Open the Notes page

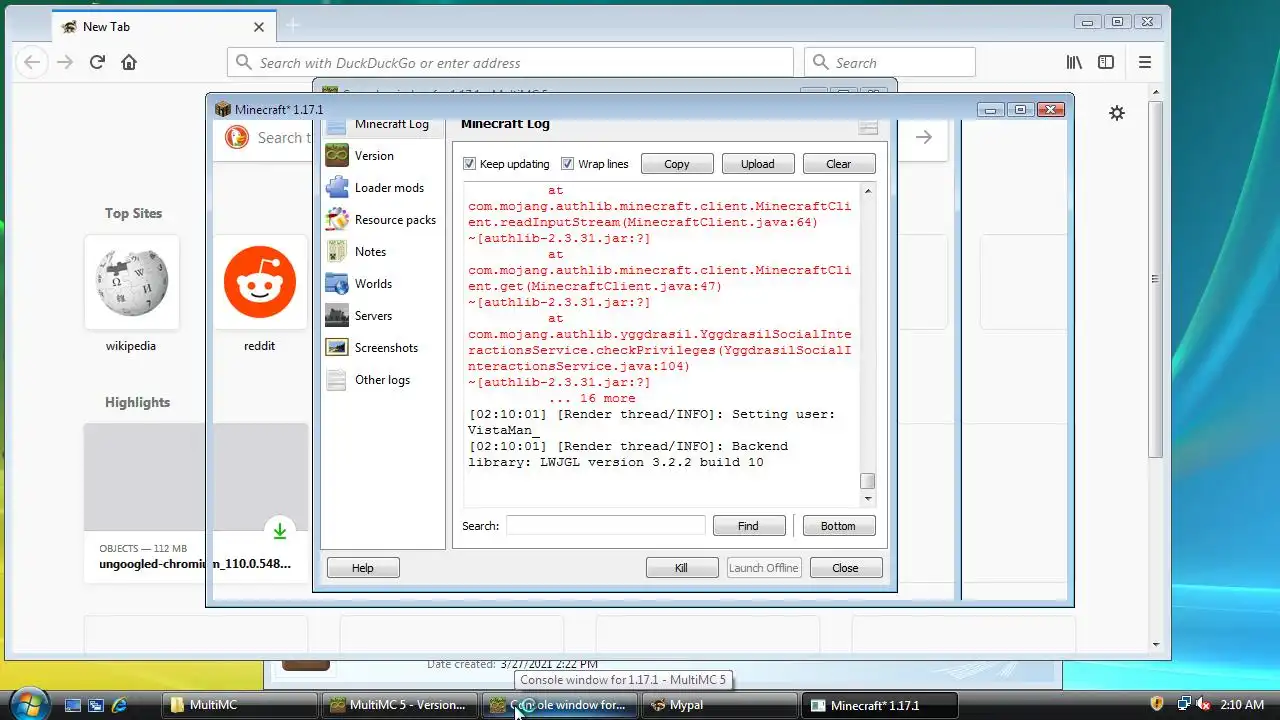pyautogui.click(x=370, y=252)
